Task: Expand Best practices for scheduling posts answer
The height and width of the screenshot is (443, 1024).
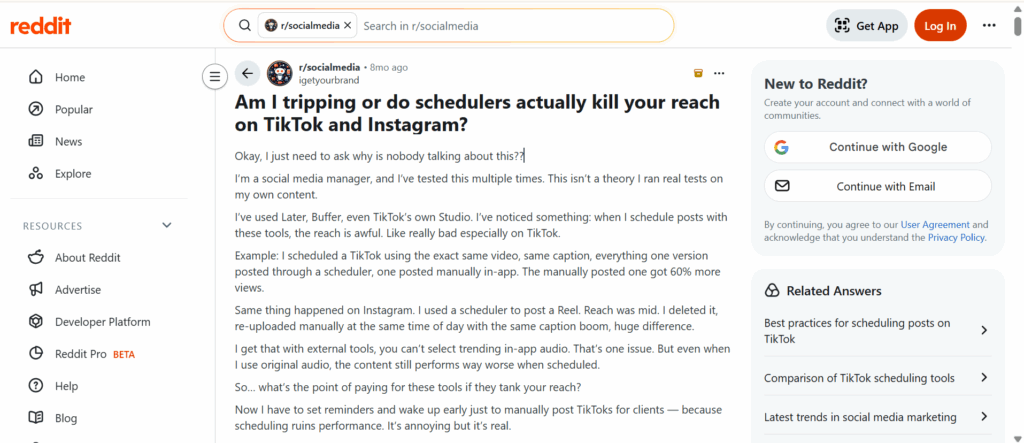Action: (984, 331)
